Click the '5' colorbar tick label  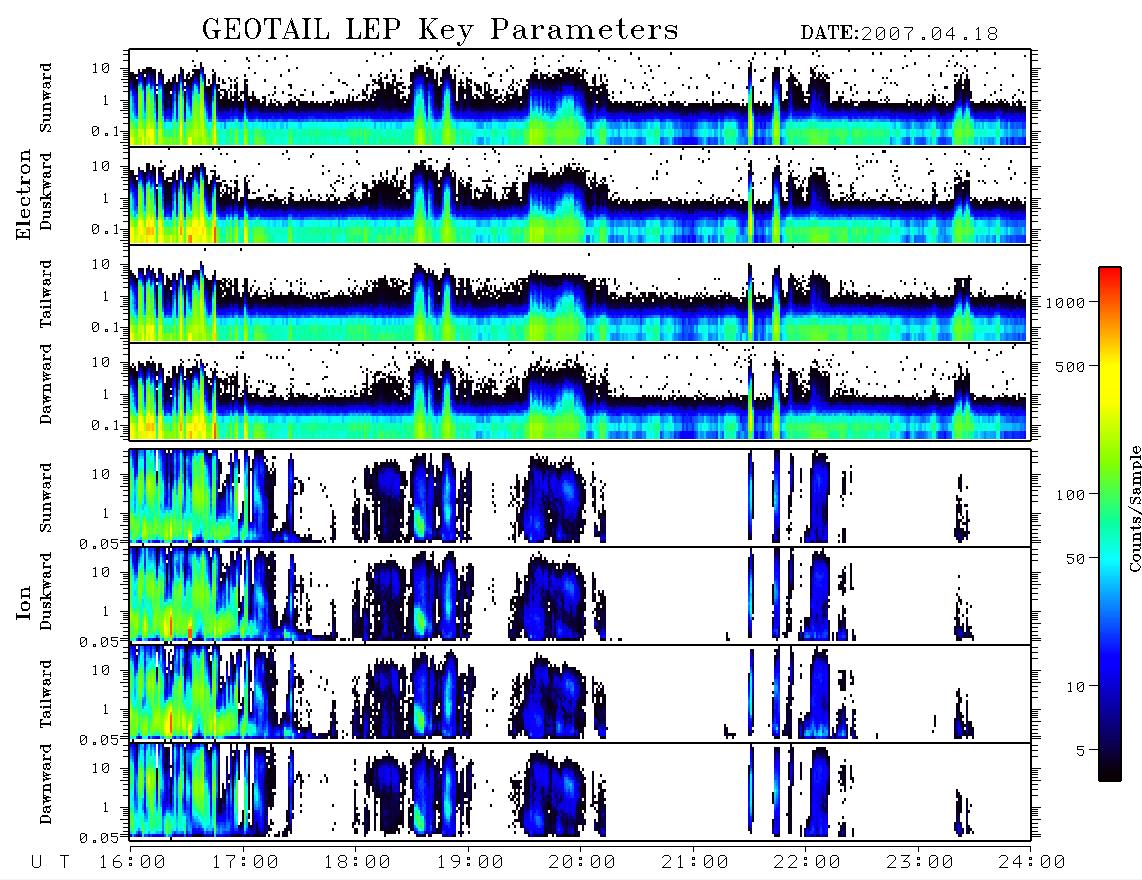click(1082, 751)
